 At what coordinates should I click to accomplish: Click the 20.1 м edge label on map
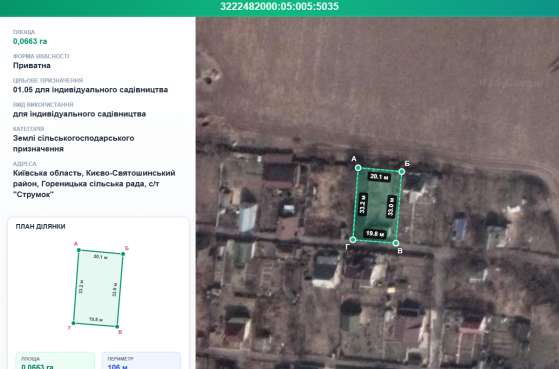[x=379, y=176]
